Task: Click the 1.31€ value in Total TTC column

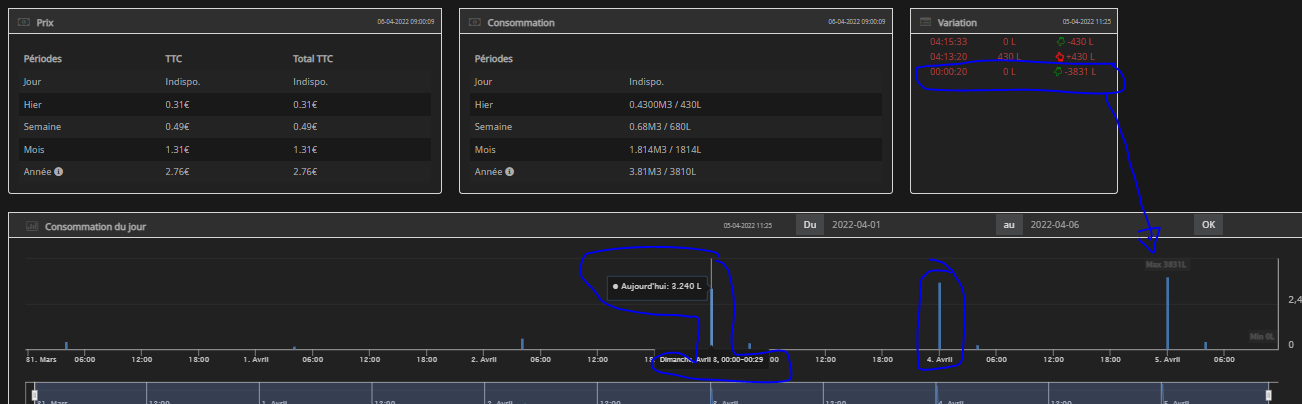Action: coord(306,150)
